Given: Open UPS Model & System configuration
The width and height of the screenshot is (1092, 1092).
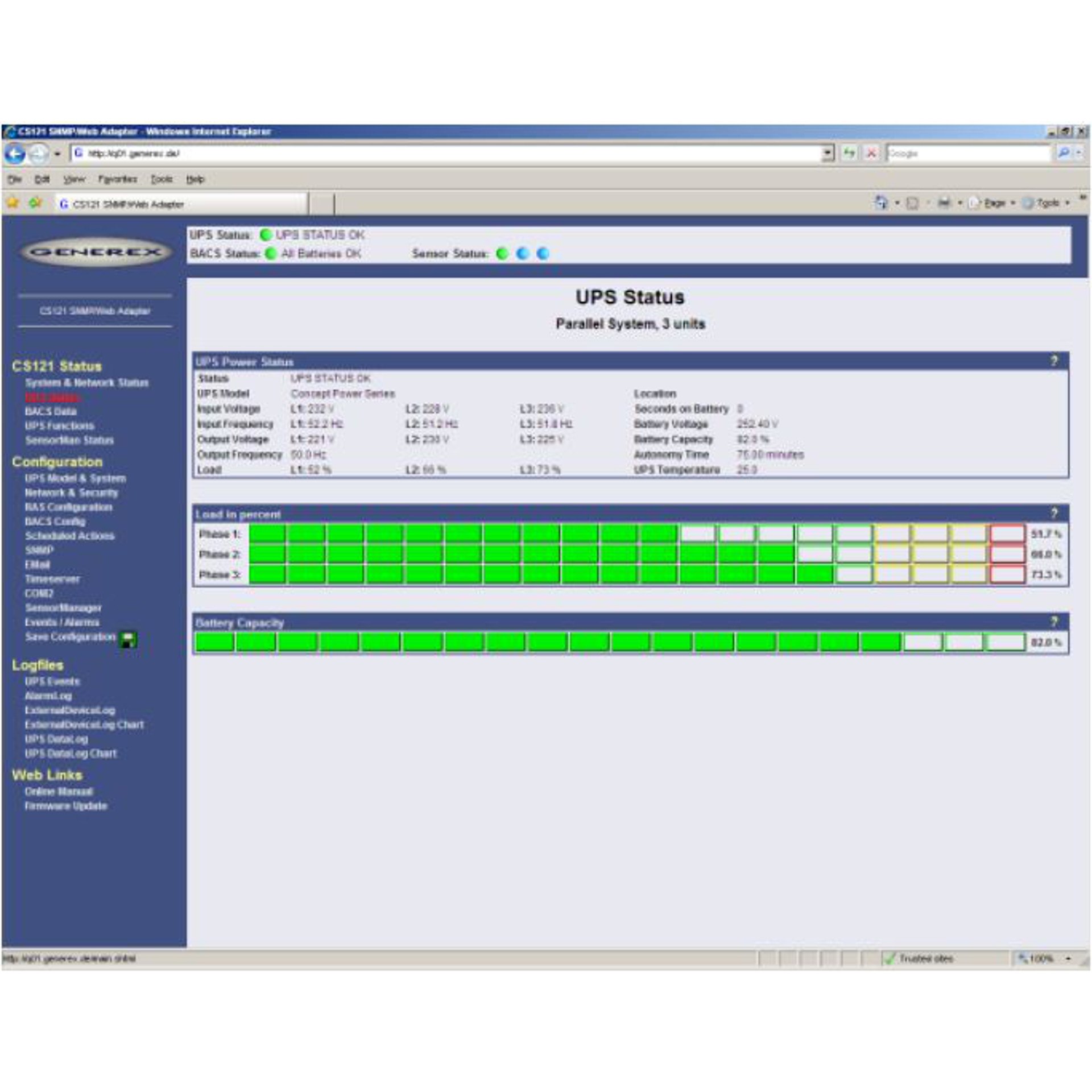Looking at the screenshot, I should pos(75,478).
